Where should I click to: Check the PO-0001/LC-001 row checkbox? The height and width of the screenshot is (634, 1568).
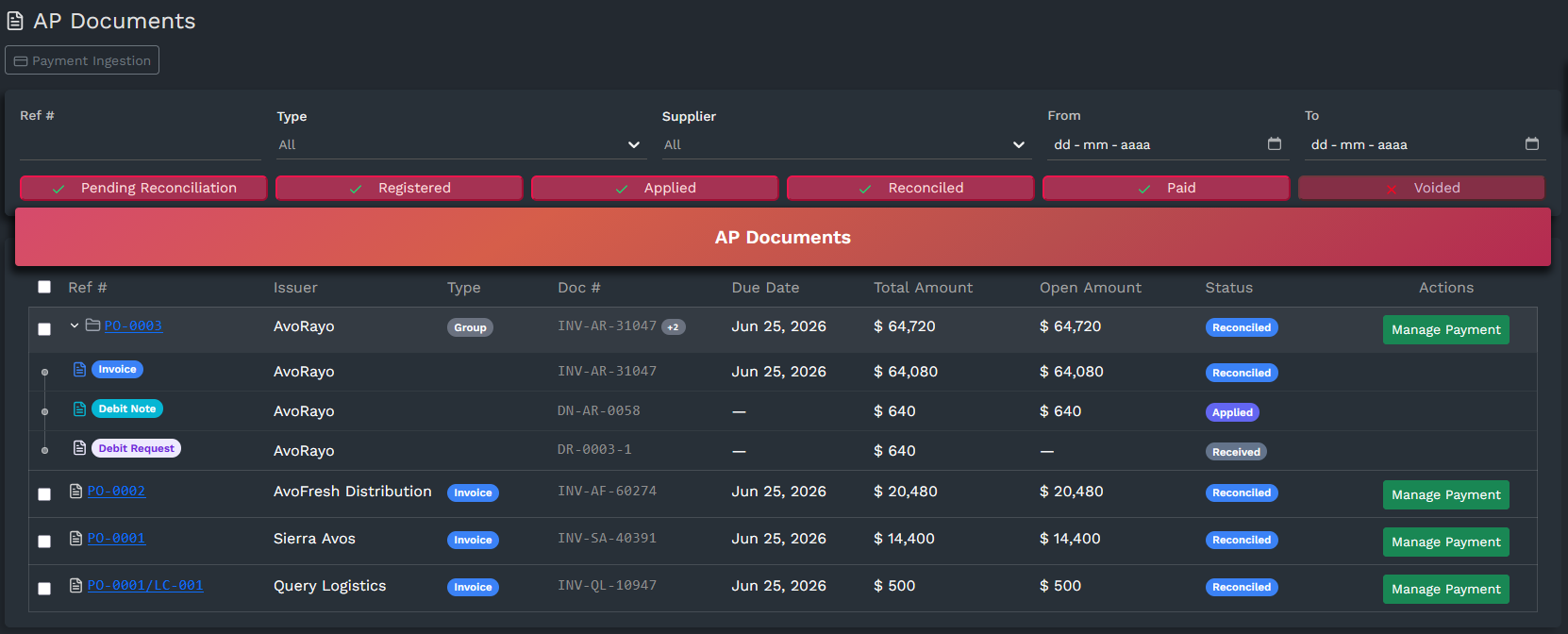44,589
